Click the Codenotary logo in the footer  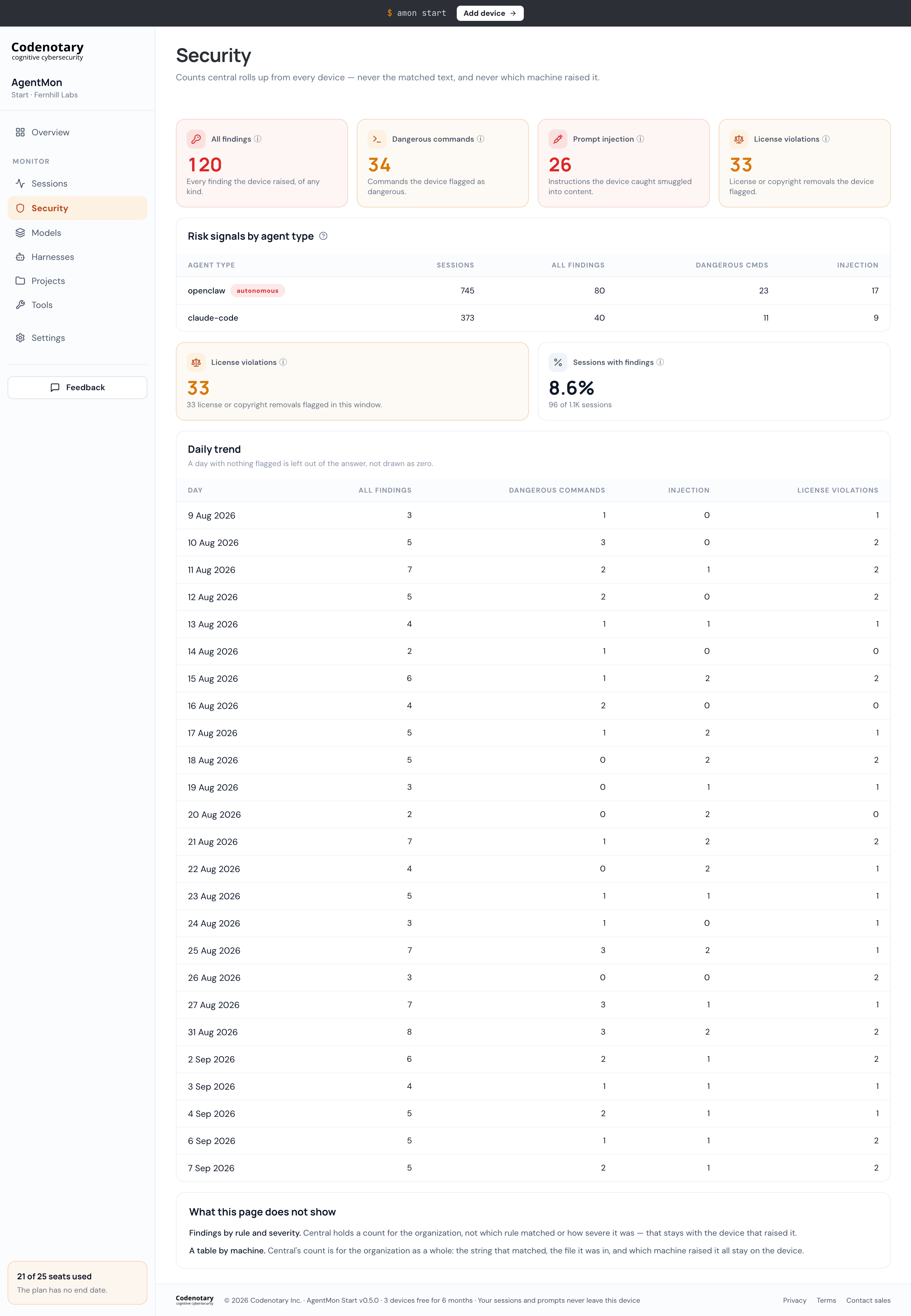(x=195, y=1300)
